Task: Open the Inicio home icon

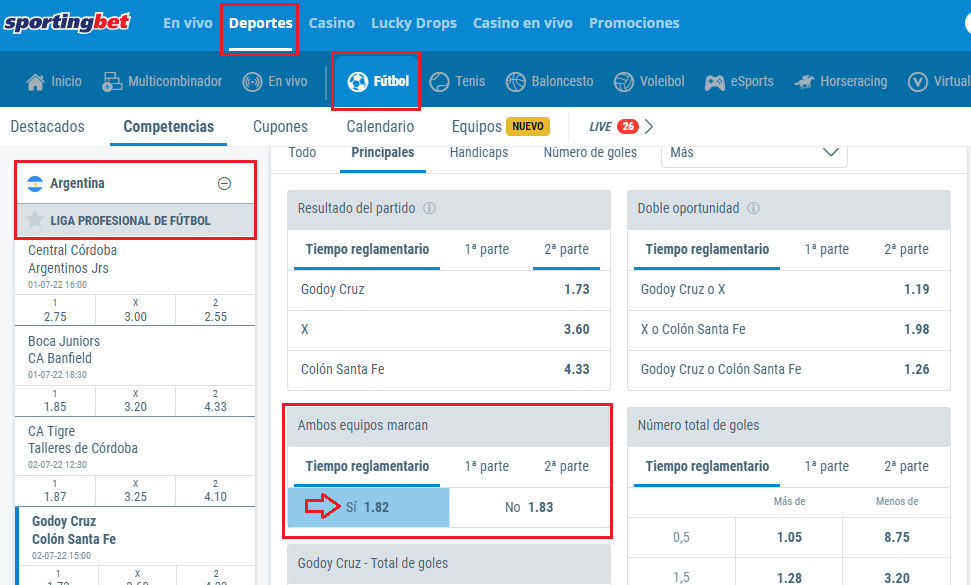Action: pyautogui.click(x=36, y=82)
